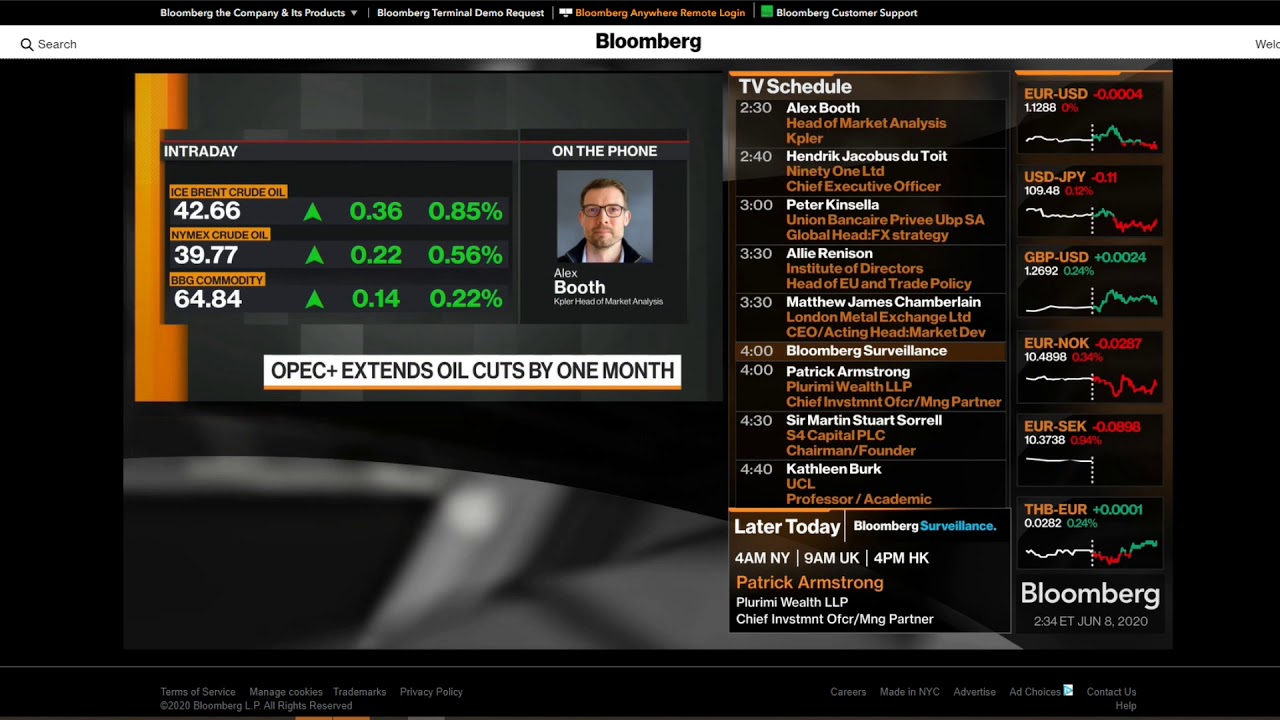Viewport: 1280px width, 720px height.
Task: Click OPEC+ Extends Oil Cuts headline
Action: [472, 371]
